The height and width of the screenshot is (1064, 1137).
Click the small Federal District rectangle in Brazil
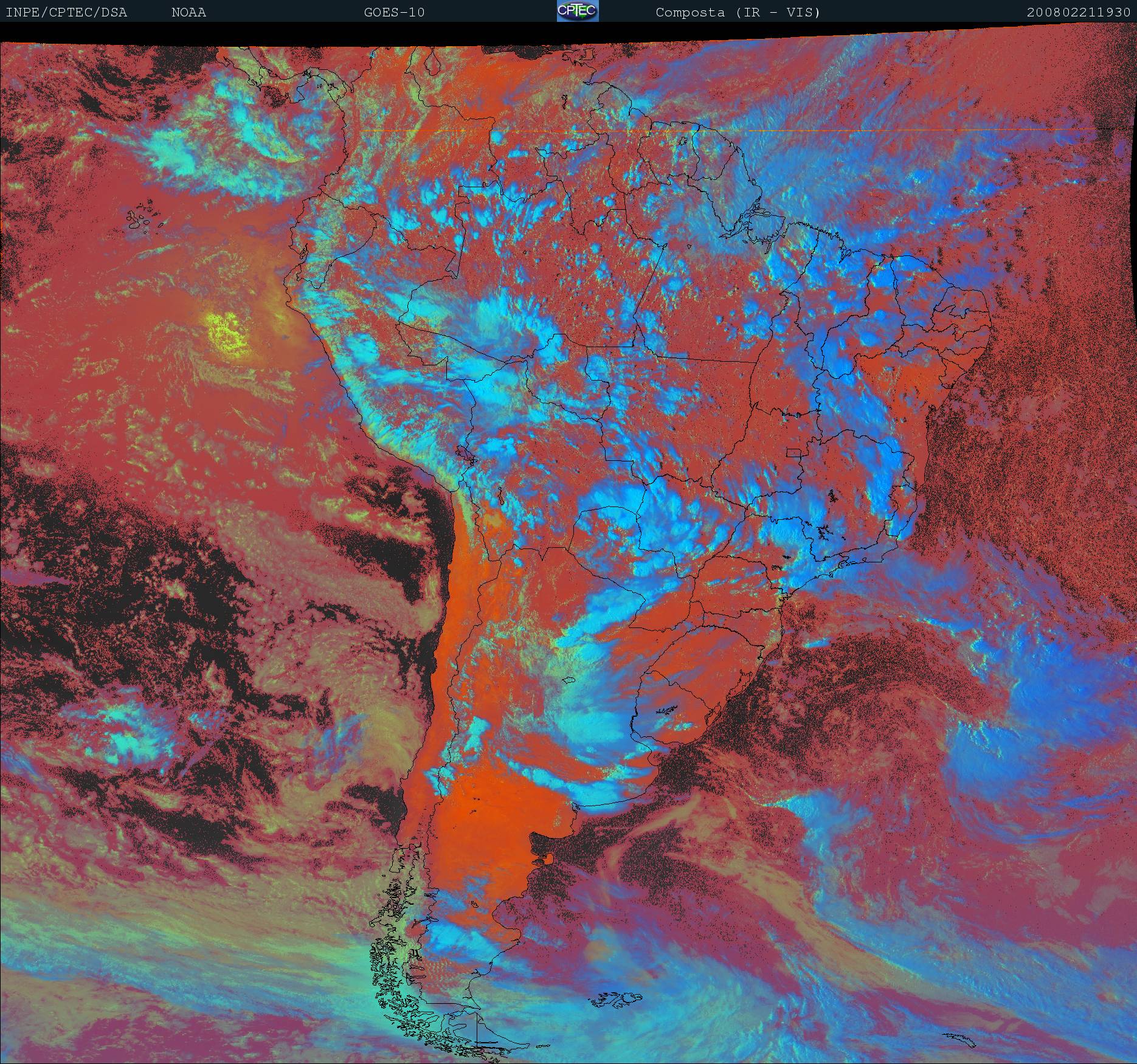[x=794, y=452]
